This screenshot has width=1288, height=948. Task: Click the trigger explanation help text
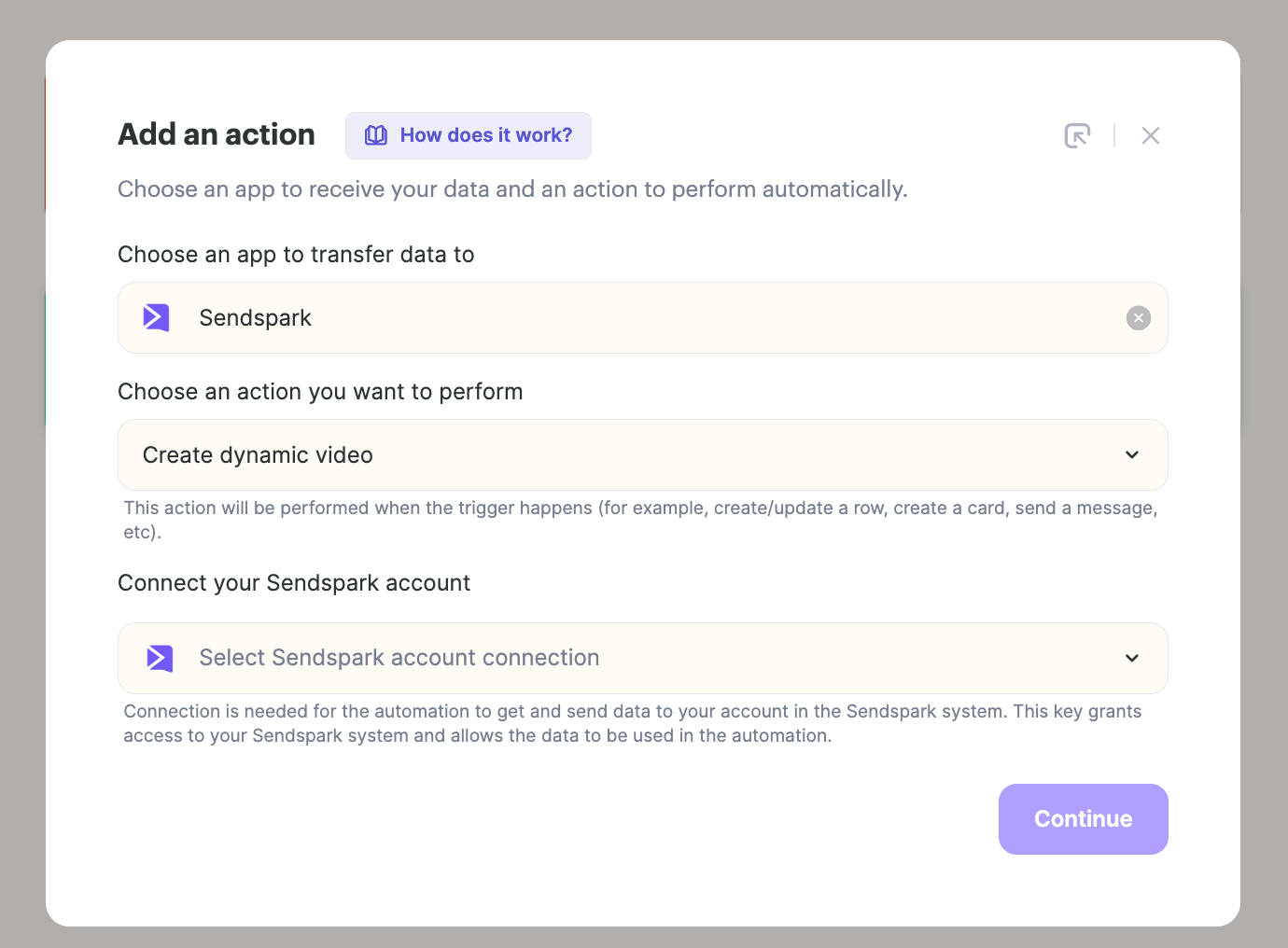(641, 520)
